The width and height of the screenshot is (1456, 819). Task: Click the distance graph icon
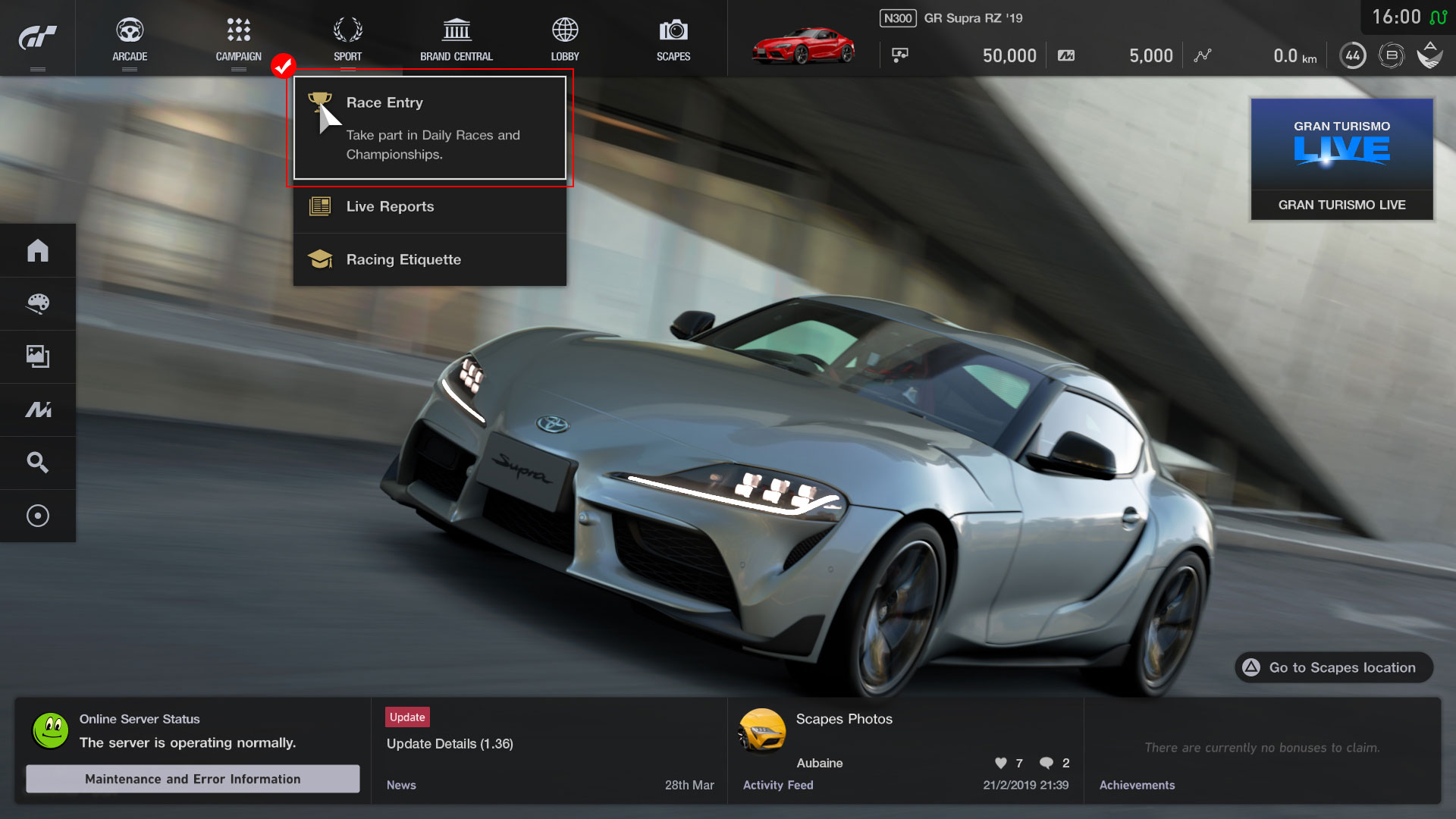(1203, 55)
